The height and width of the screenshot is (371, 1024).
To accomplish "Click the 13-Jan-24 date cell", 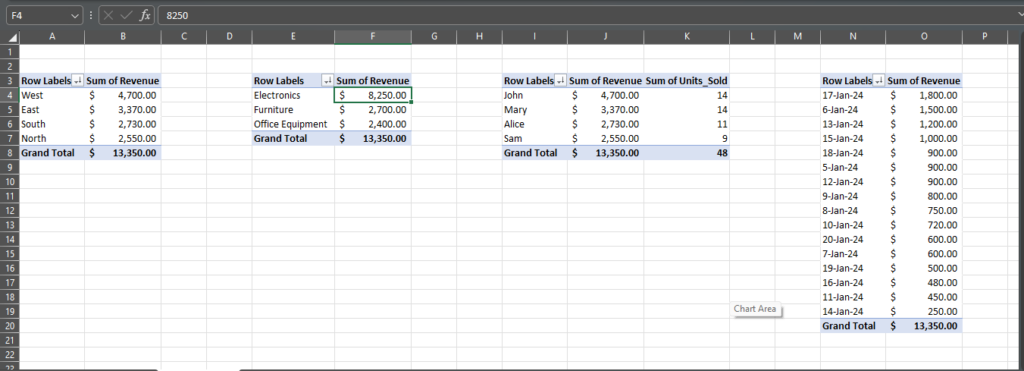I will [x=853, y=124].
